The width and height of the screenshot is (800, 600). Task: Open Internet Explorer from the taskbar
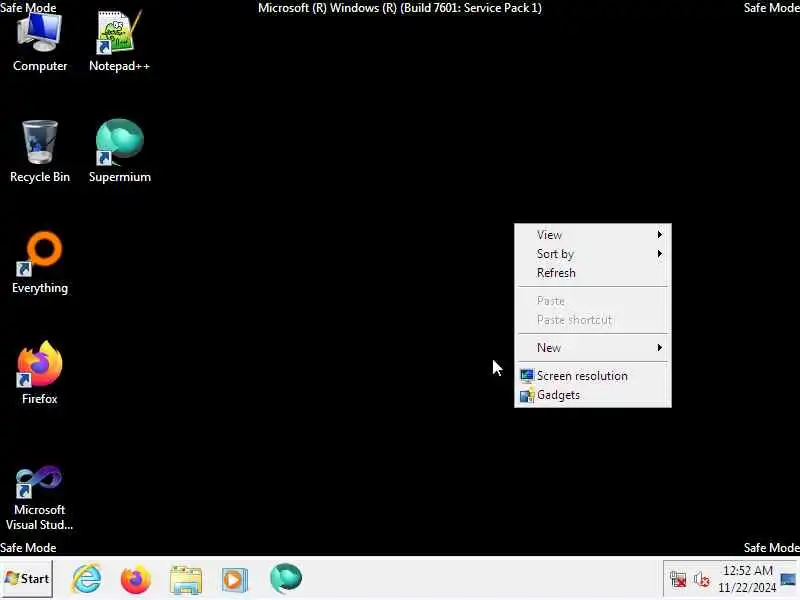tap(87, 579)
